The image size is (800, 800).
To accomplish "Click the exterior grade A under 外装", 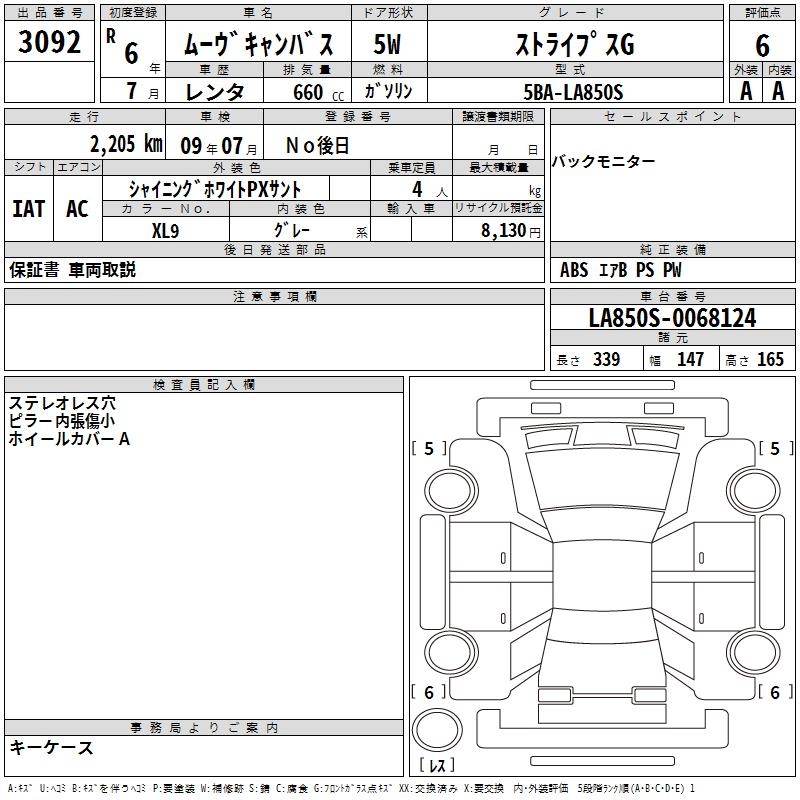I will tap(745, 90).
